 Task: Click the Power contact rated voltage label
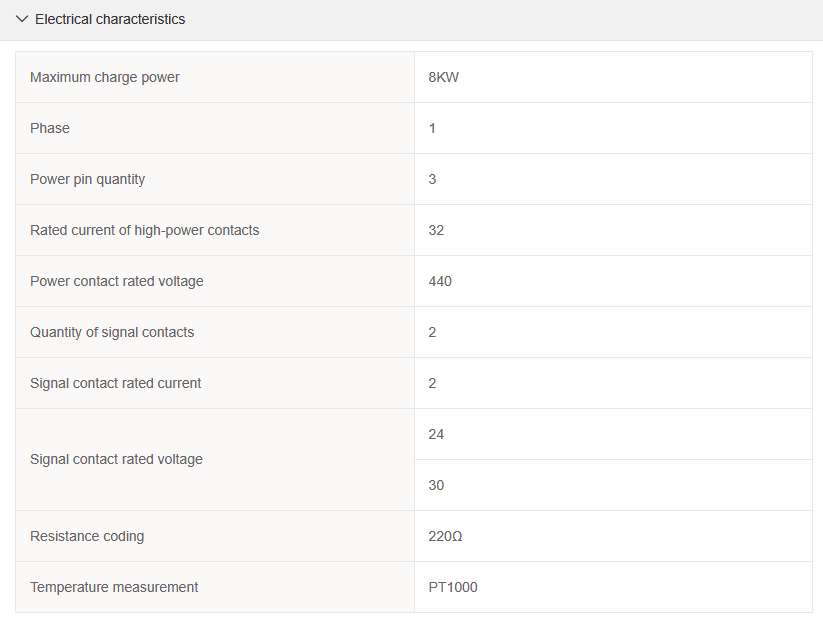pyautogui.click(x=117, y=281)
